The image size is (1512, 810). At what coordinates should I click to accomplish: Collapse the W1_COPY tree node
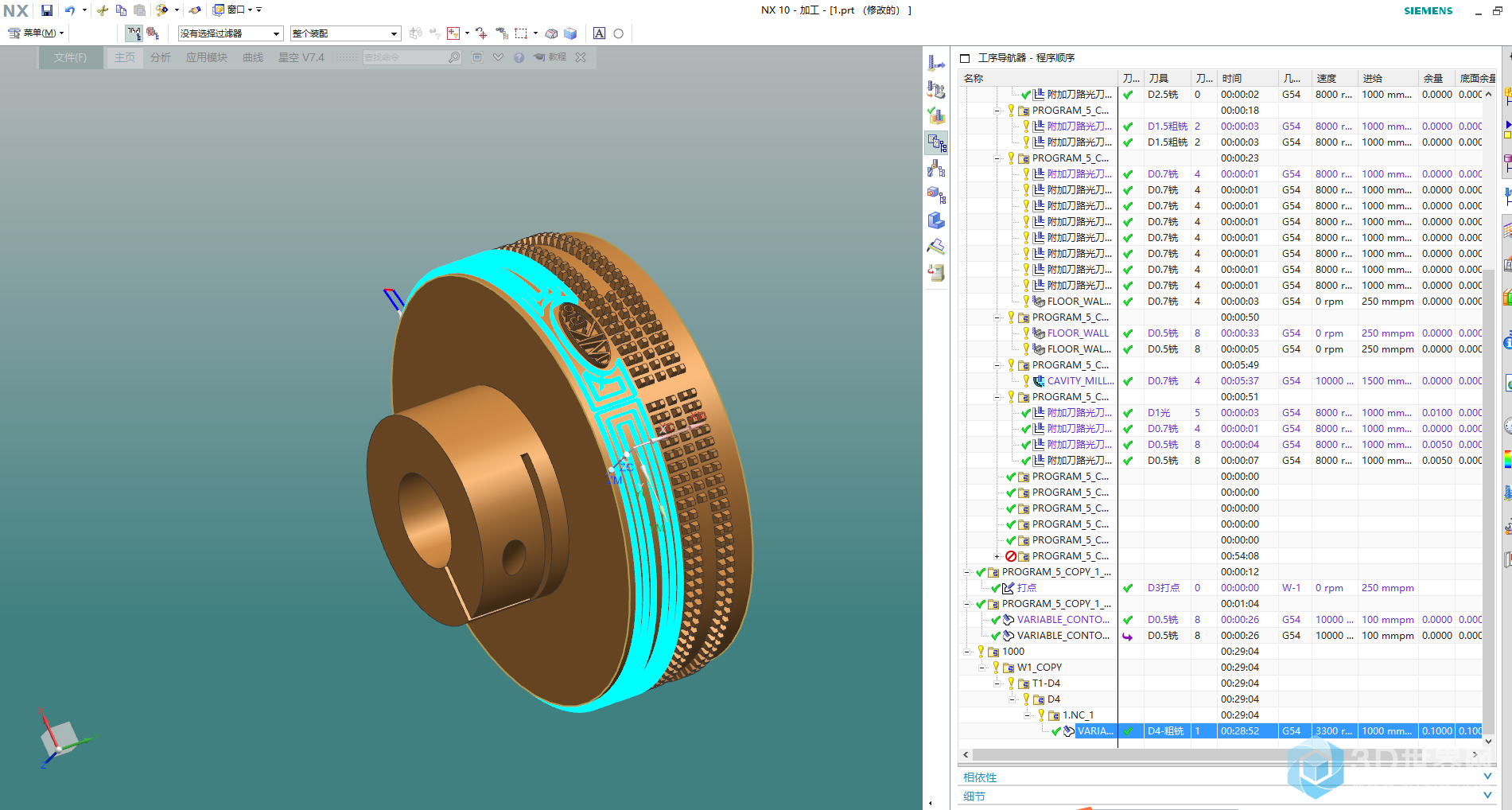coord(981,668)
